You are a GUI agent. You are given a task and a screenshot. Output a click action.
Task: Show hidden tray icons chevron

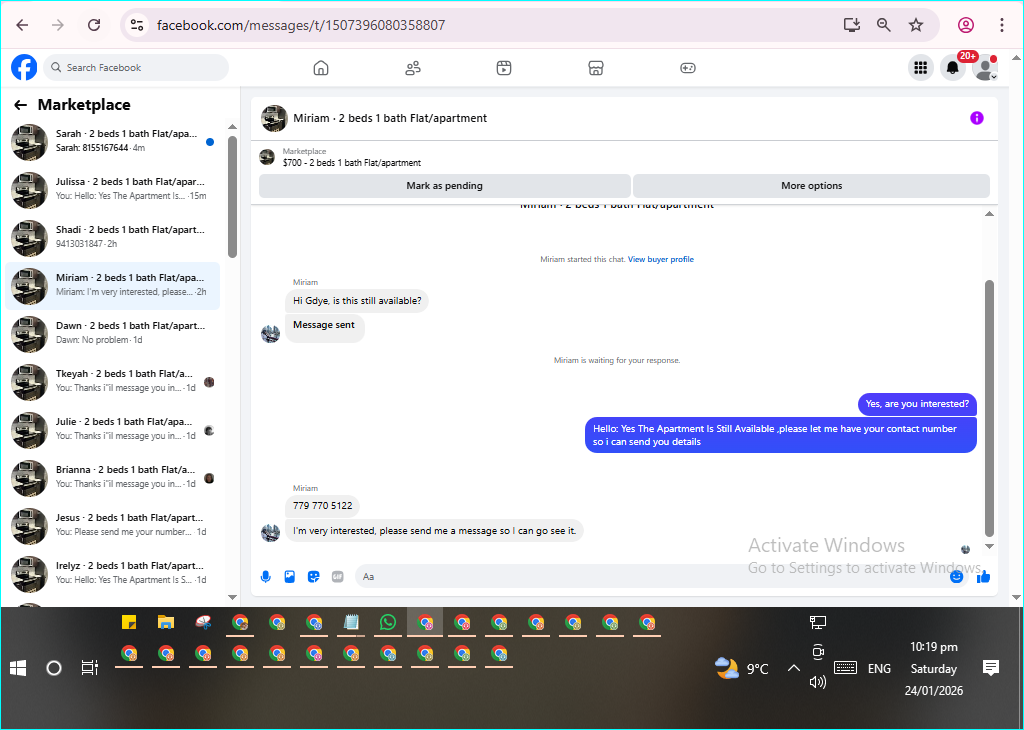click(793, 668)
